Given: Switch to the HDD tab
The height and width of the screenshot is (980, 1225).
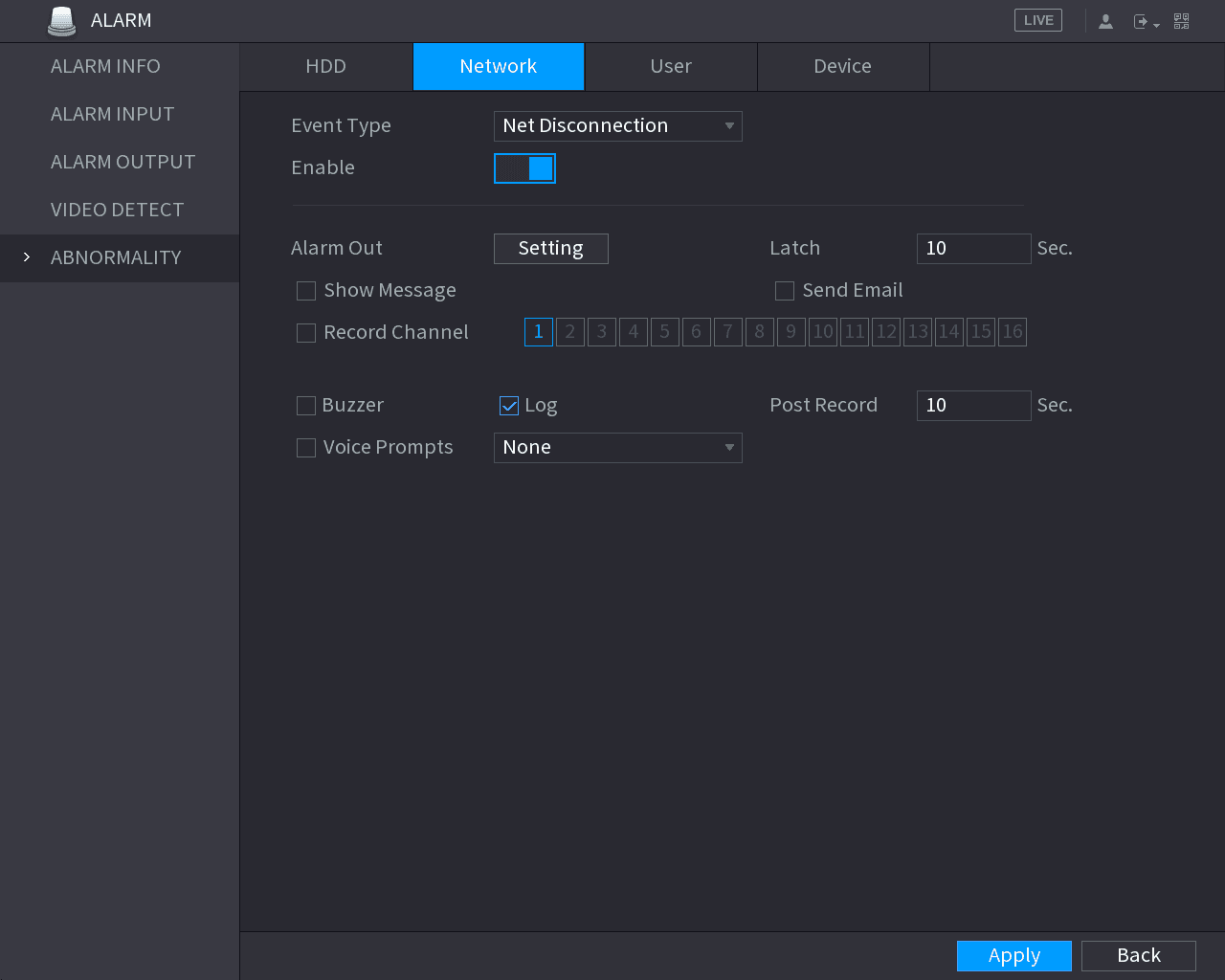Looking at the screenshot, I should pyautogui.click(x=326, y=66).
